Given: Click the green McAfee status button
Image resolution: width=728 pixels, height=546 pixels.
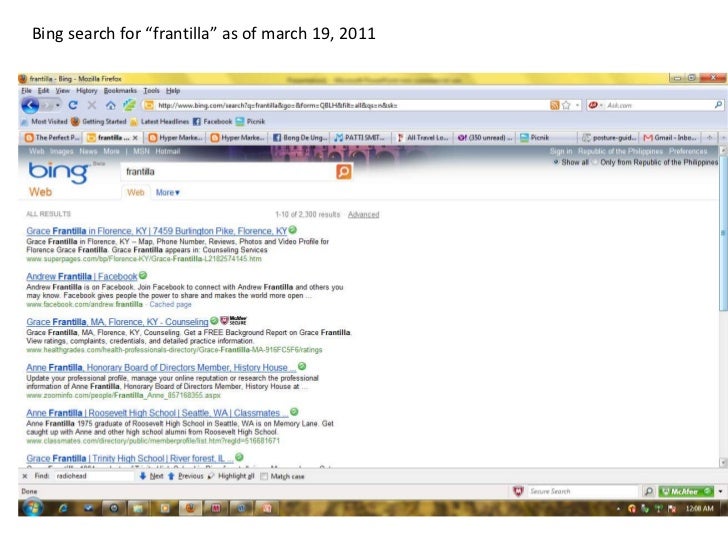Looking at the screenshot, I should tap(686, 491).
